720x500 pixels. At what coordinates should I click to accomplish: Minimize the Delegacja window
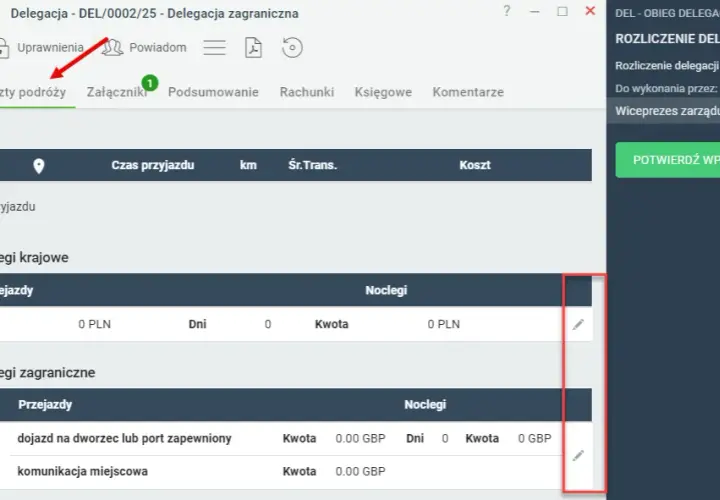click(534, 11)
